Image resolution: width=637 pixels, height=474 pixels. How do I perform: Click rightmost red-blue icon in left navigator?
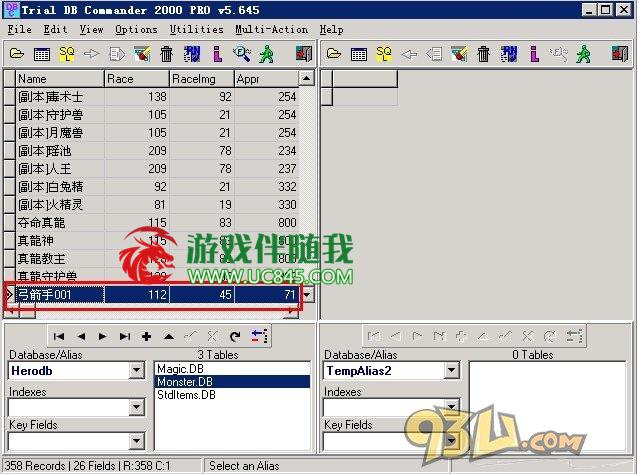click(259, 336)
